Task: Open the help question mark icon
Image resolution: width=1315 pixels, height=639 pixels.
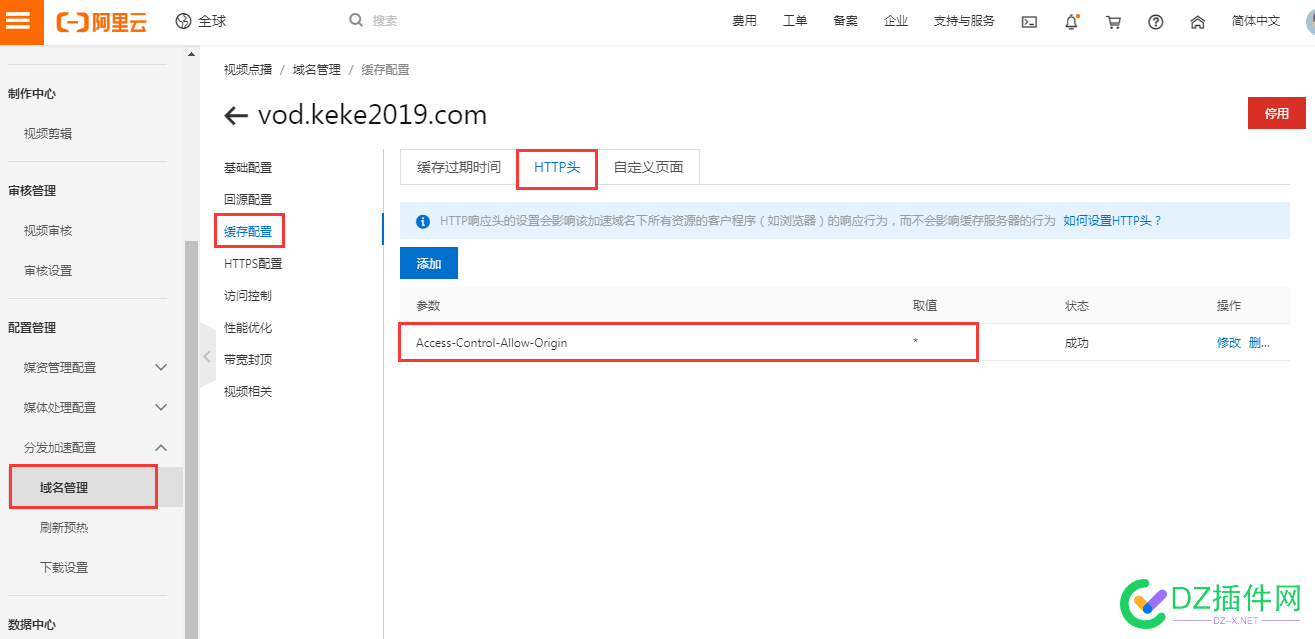Action: tap(1156, 22)
